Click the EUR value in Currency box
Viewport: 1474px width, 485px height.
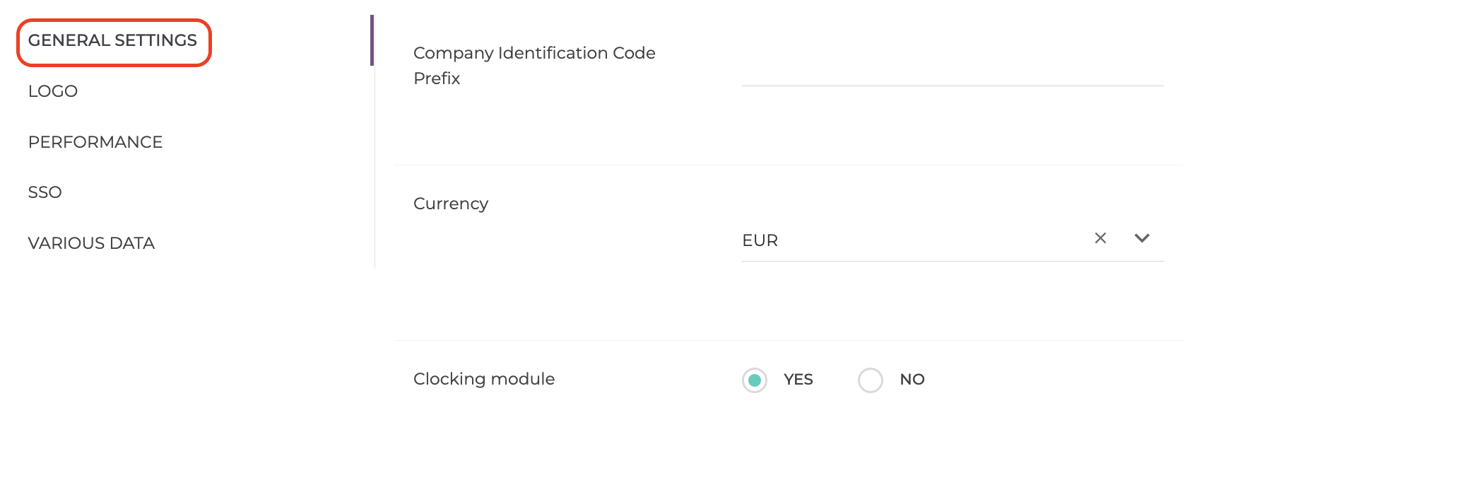[760, 240]
